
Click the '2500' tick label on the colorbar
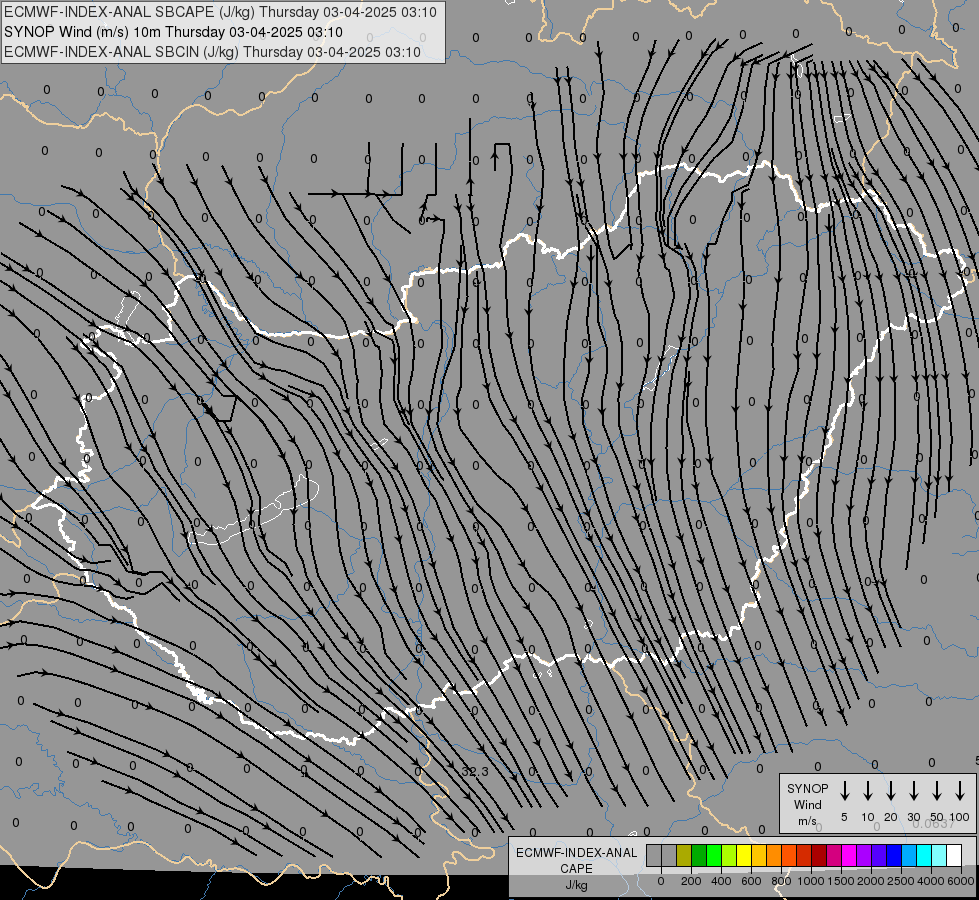pos(901,881)
